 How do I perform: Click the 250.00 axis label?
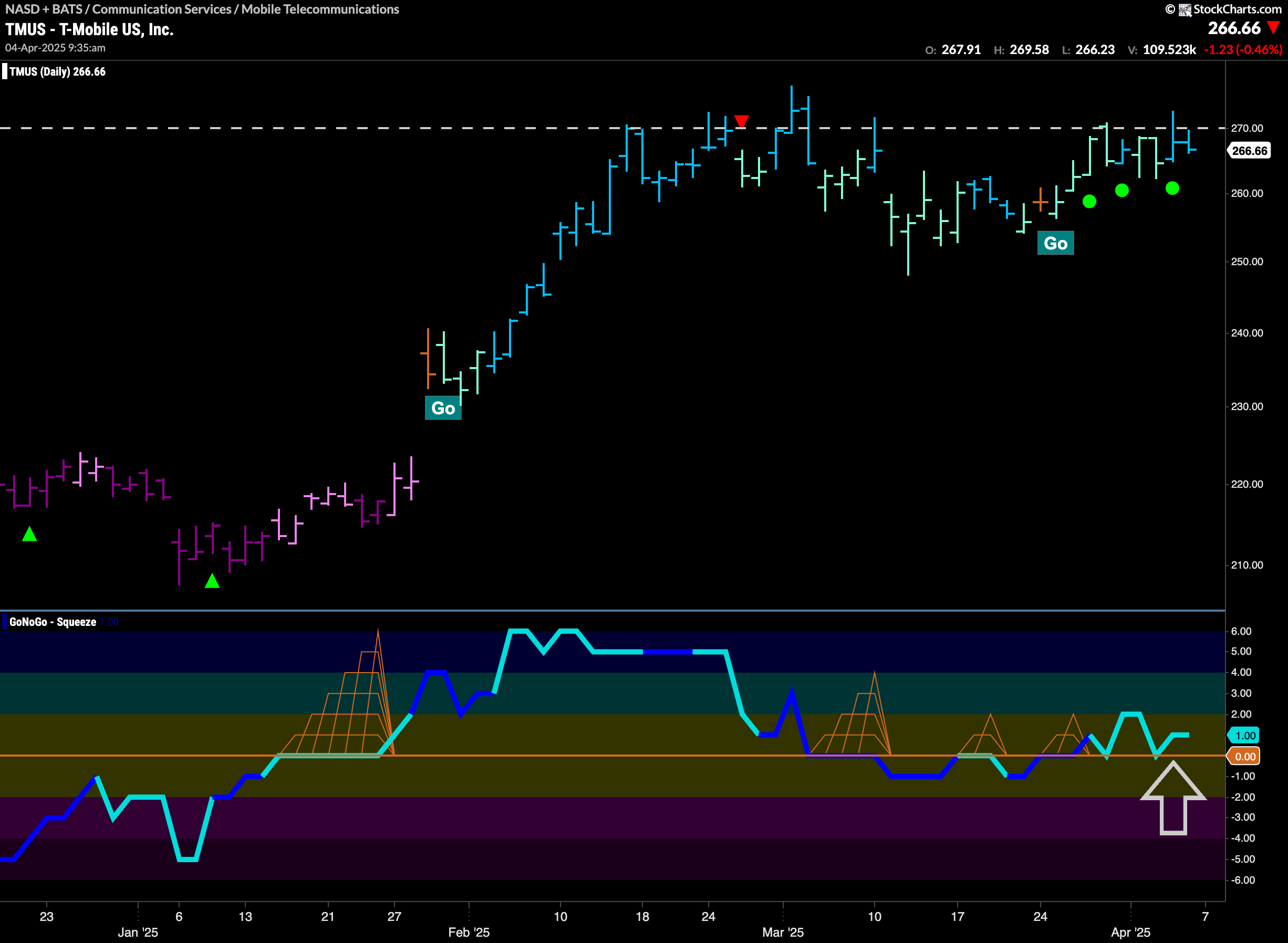point(1247,262)
